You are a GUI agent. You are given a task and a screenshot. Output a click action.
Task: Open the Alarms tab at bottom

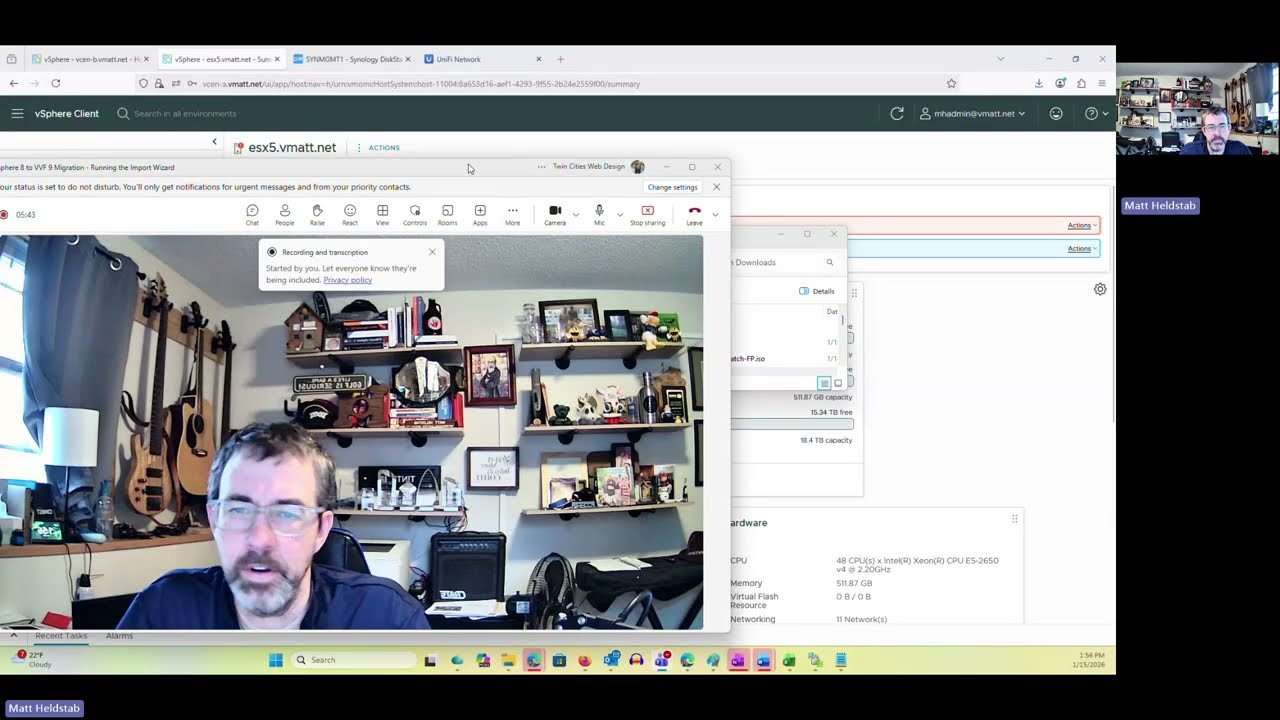click(119, 636)
